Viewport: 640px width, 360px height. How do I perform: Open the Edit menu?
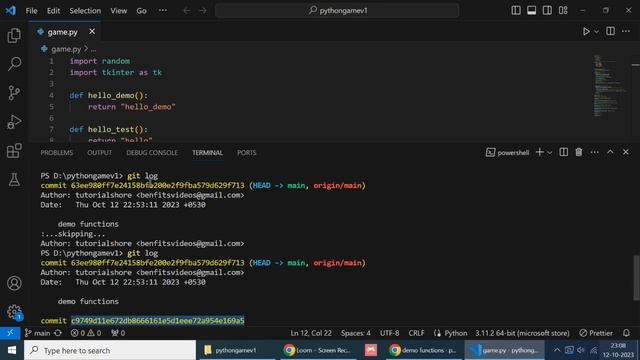tap(53, 11)
